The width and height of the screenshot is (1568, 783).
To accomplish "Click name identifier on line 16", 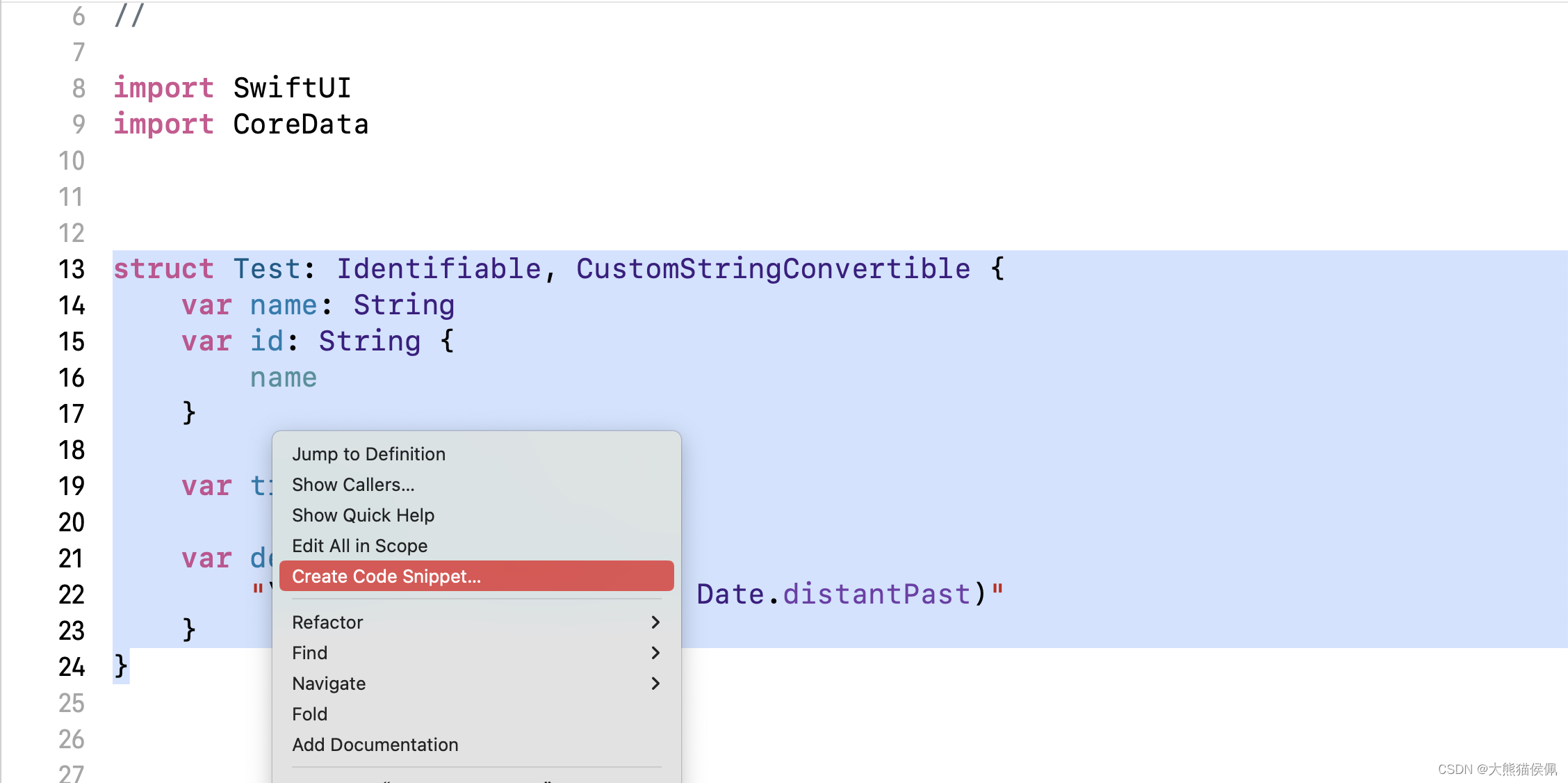I will click(x=284, y=378).
